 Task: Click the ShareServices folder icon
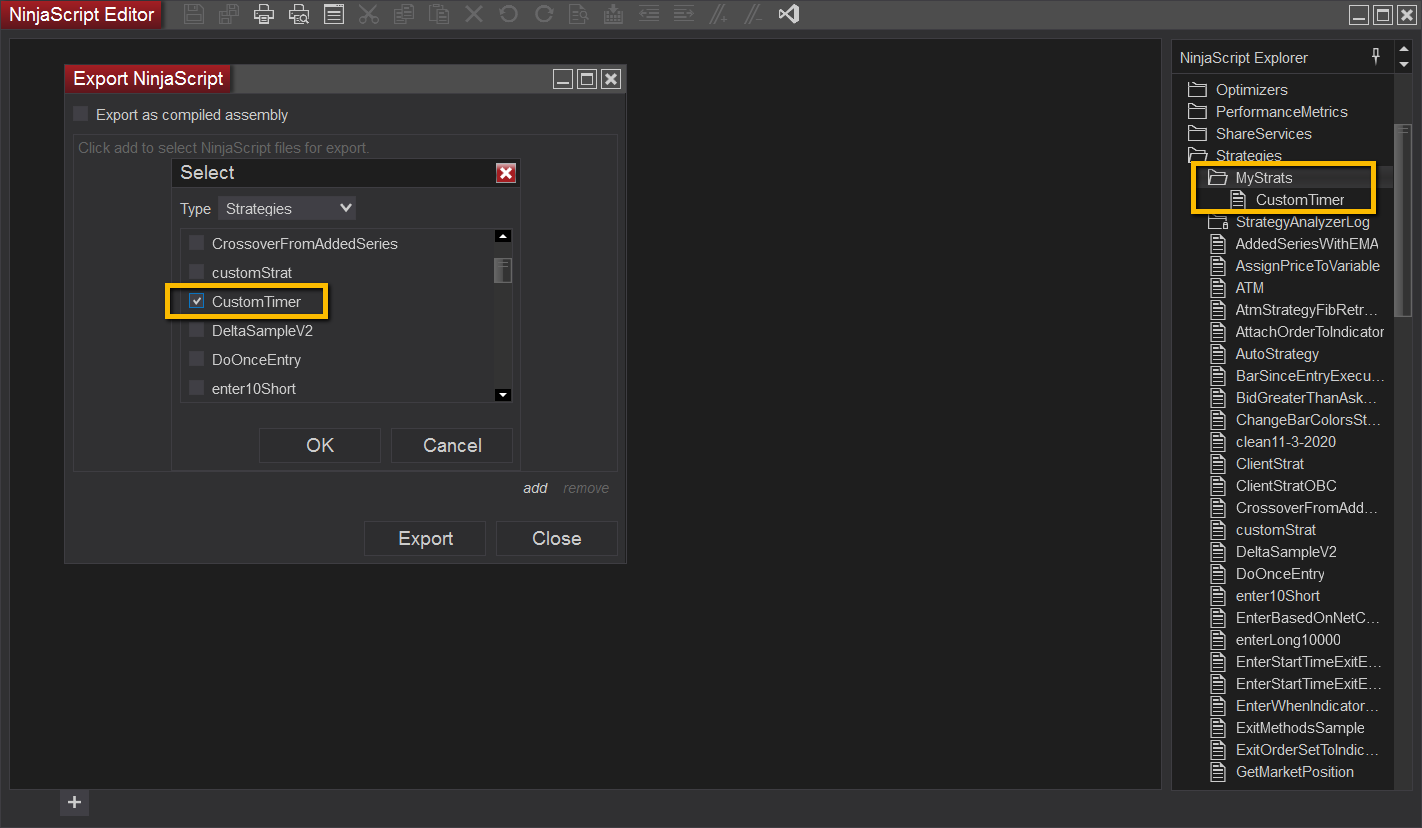pos(1197,134)
